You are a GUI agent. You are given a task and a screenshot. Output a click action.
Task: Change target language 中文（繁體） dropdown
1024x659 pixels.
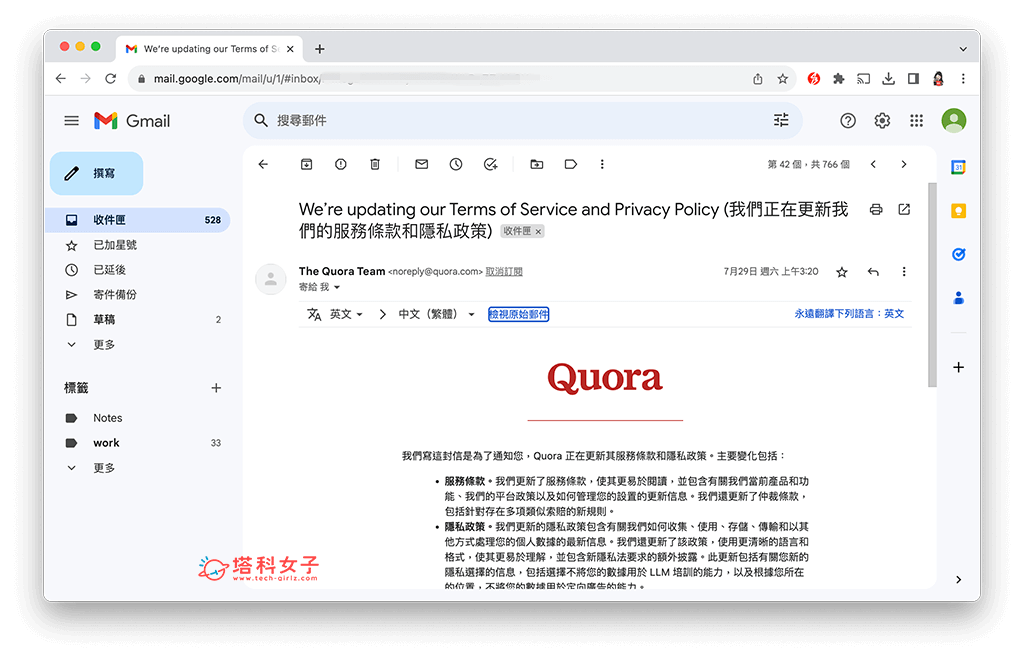[436, 314]
